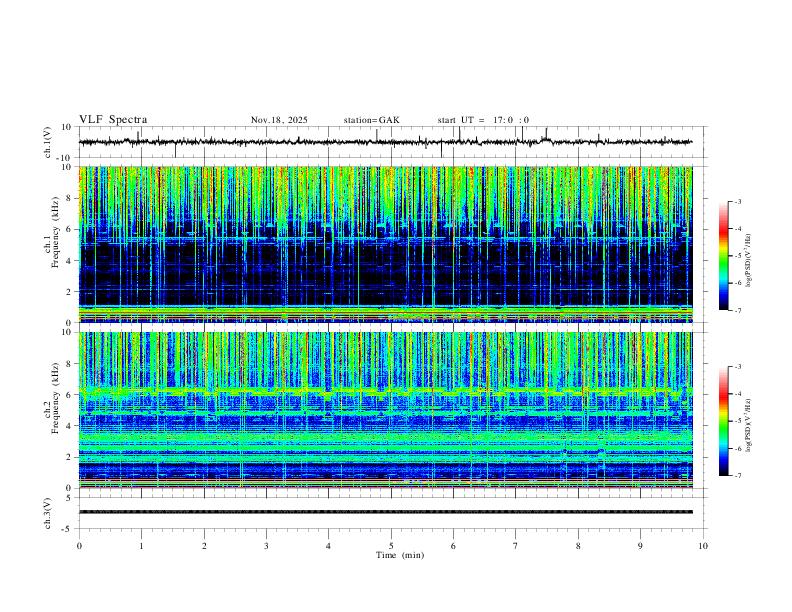Click the "ch.1(V)" axis label

48,142
